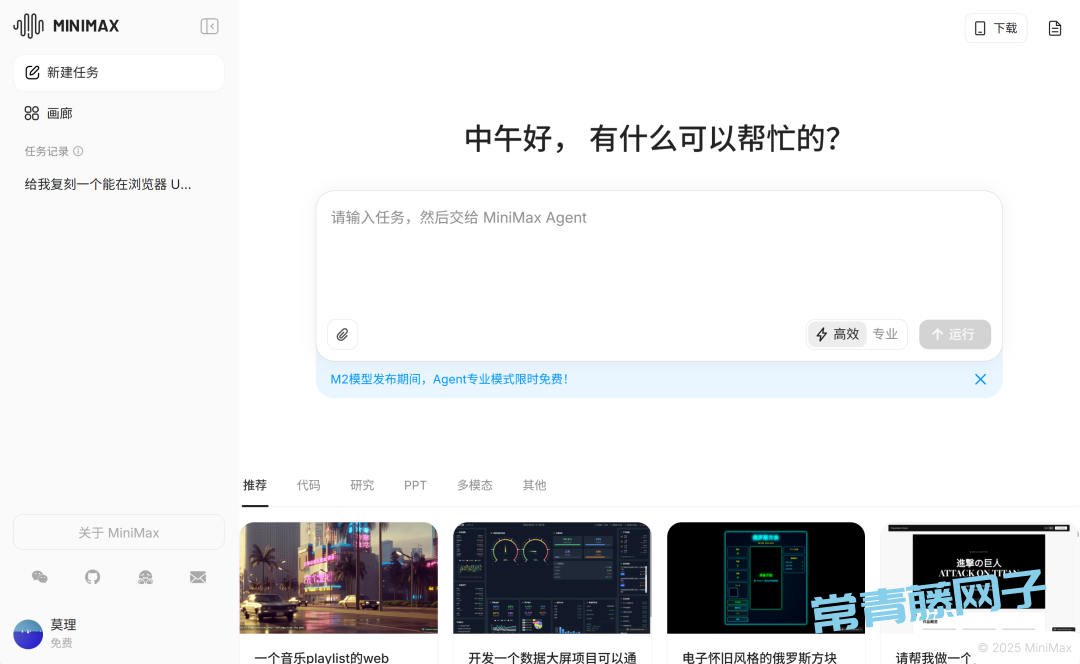Open the WeChat icon link
The image size is (1080, 664).
coord(40,577)
